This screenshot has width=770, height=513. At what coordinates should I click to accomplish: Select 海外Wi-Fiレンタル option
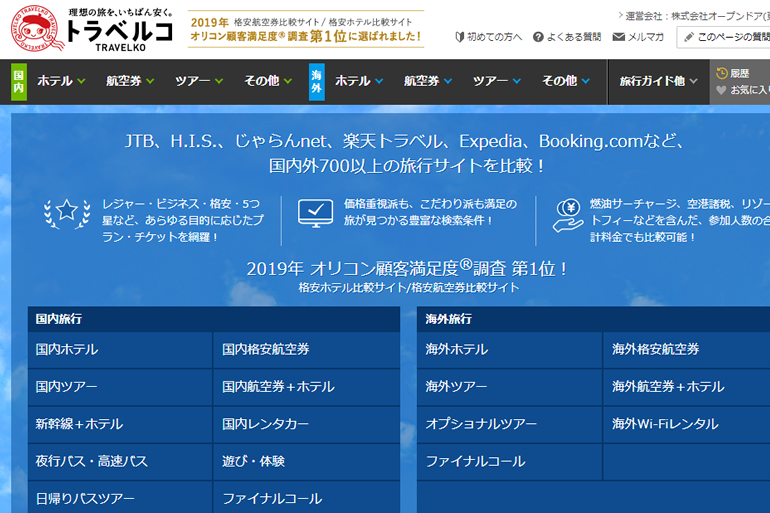pyautogui.click(x=687, y=424)
